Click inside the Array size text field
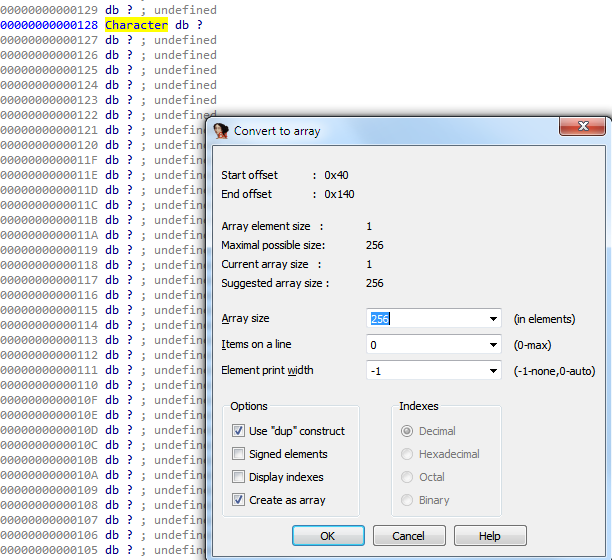 pos(425,319)
